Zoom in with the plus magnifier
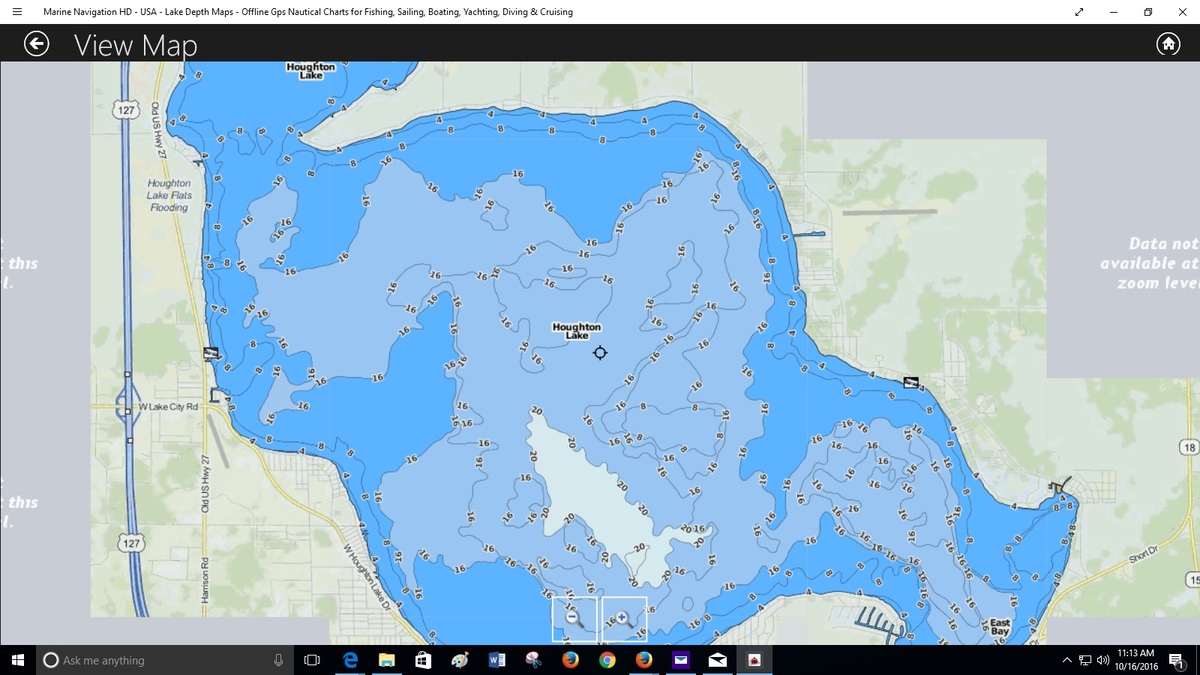This screenshot has height=675, width=1200. click(624, 618)
